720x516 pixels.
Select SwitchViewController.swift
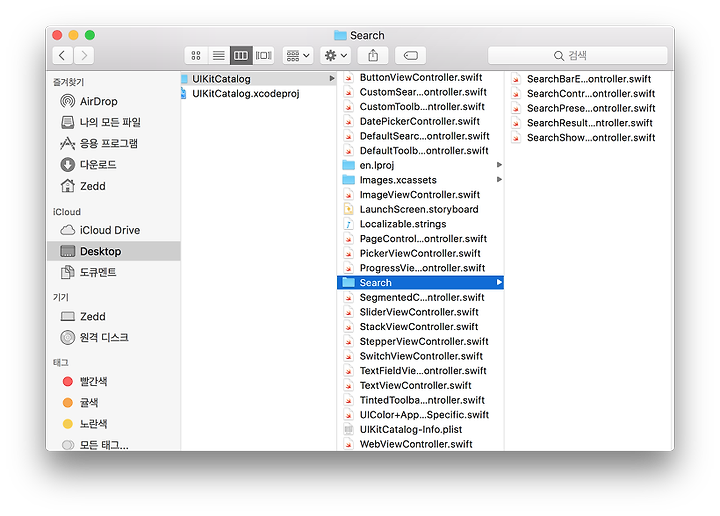tap(420, 356)
